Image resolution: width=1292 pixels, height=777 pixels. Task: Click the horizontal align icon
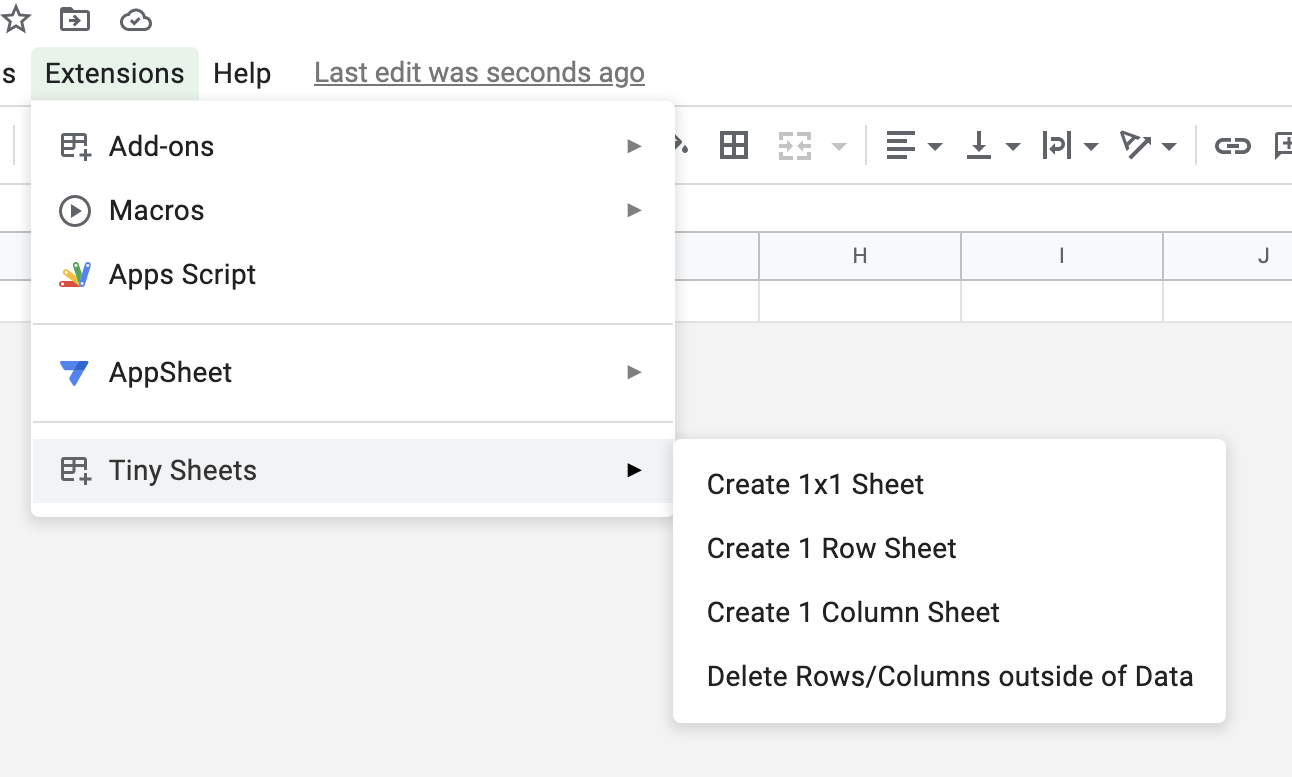pyautogui.click(x=901, y=146)
